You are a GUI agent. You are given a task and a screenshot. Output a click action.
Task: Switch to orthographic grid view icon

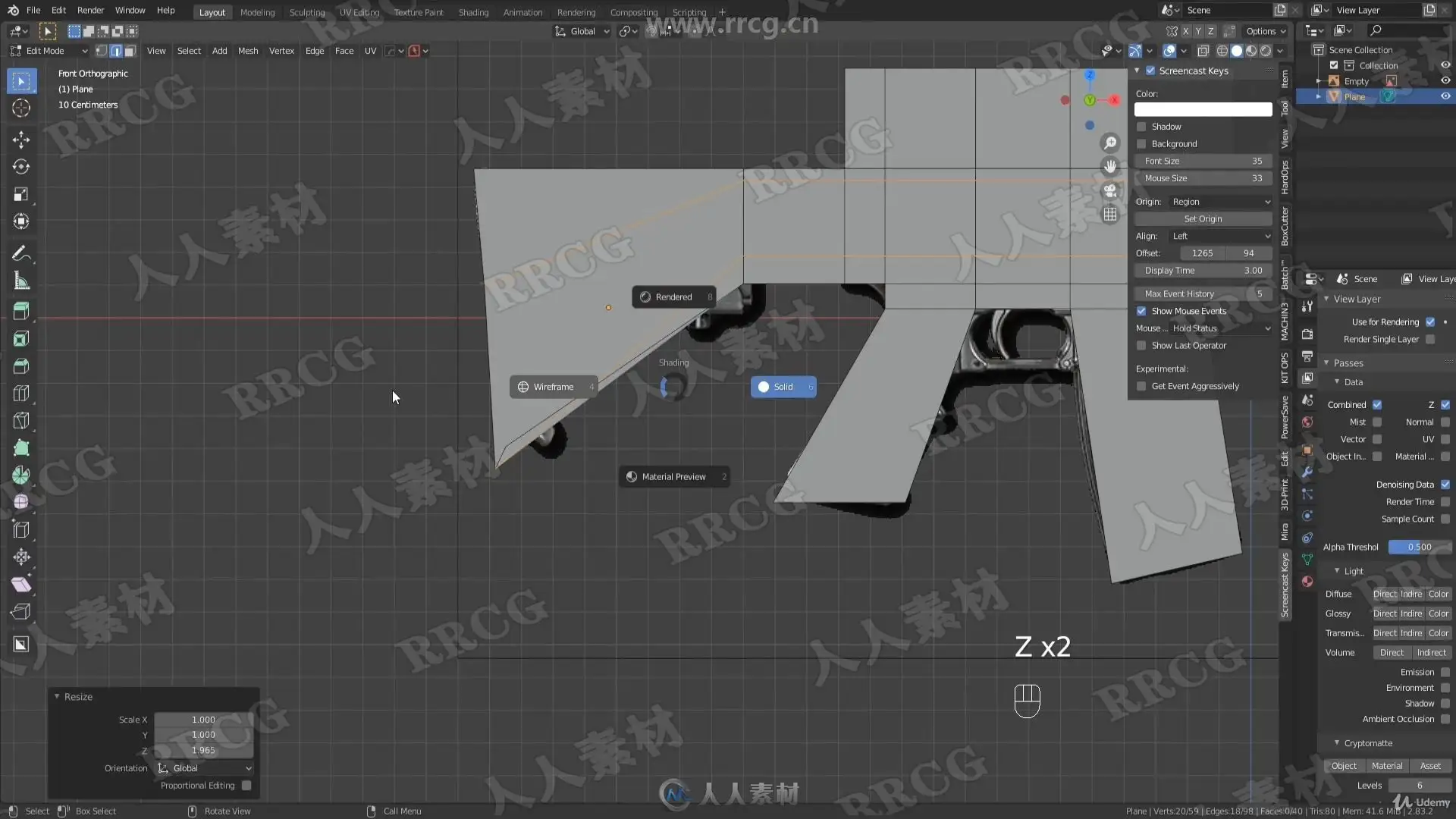click(1110, 215)
